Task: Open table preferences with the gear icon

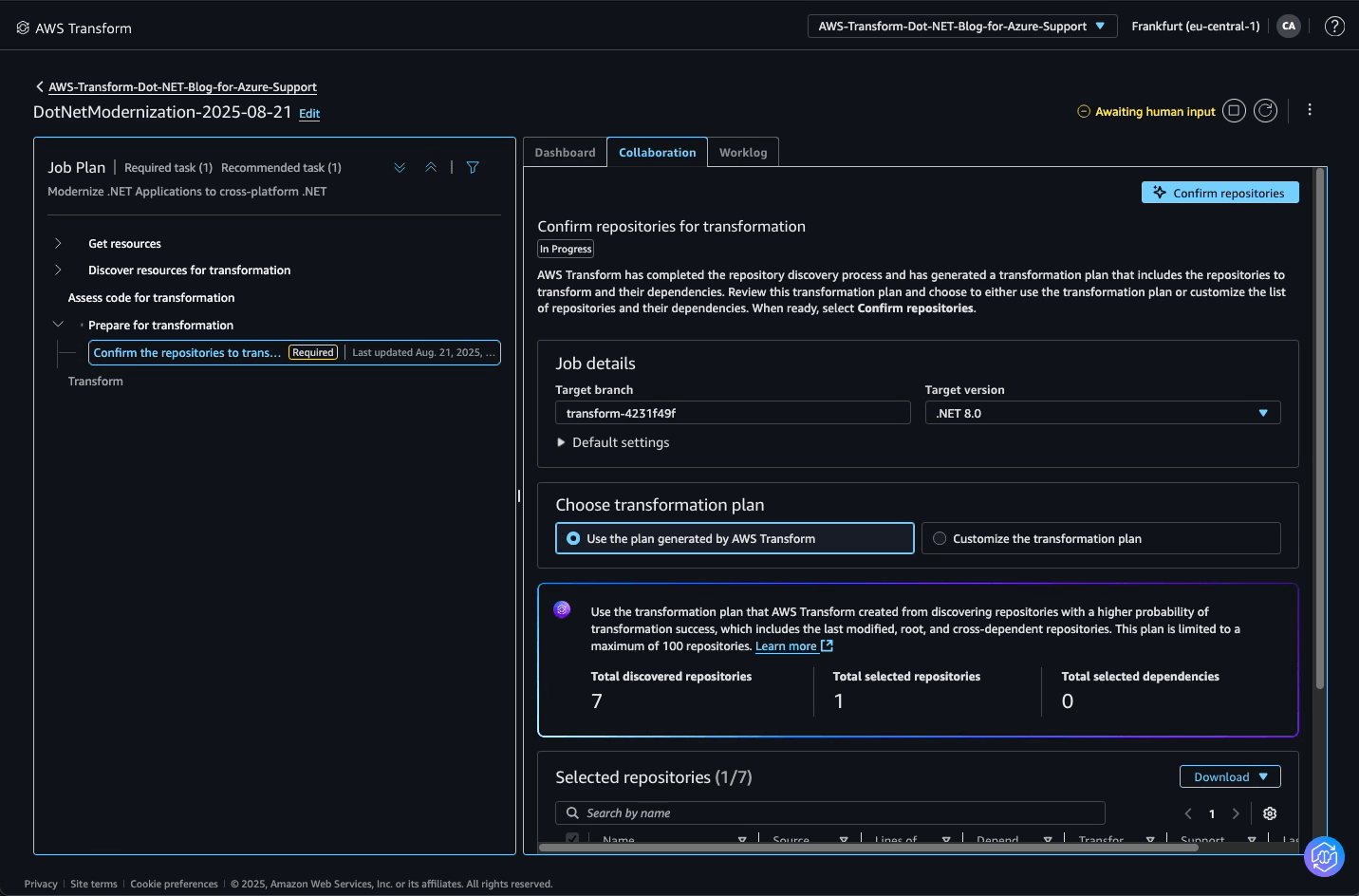Action: [x=1270, y=813]
